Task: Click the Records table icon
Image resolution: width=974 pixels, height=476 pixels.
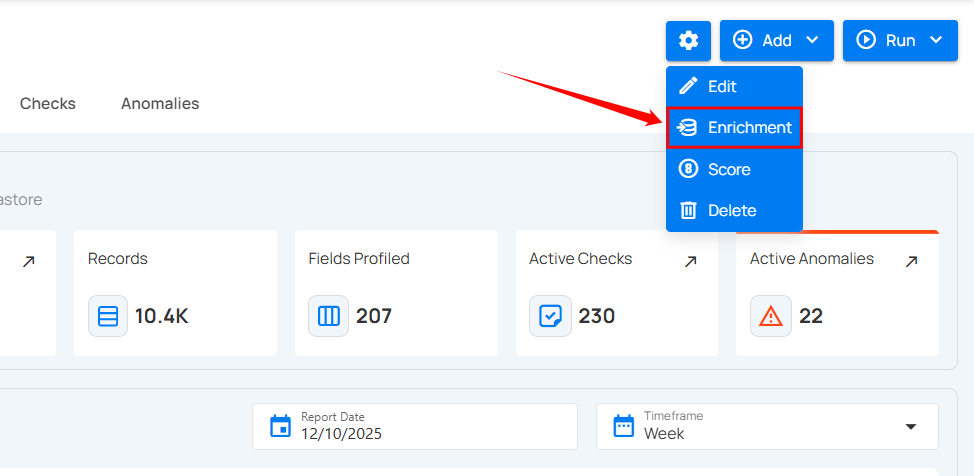Action: tap(108, 316)
